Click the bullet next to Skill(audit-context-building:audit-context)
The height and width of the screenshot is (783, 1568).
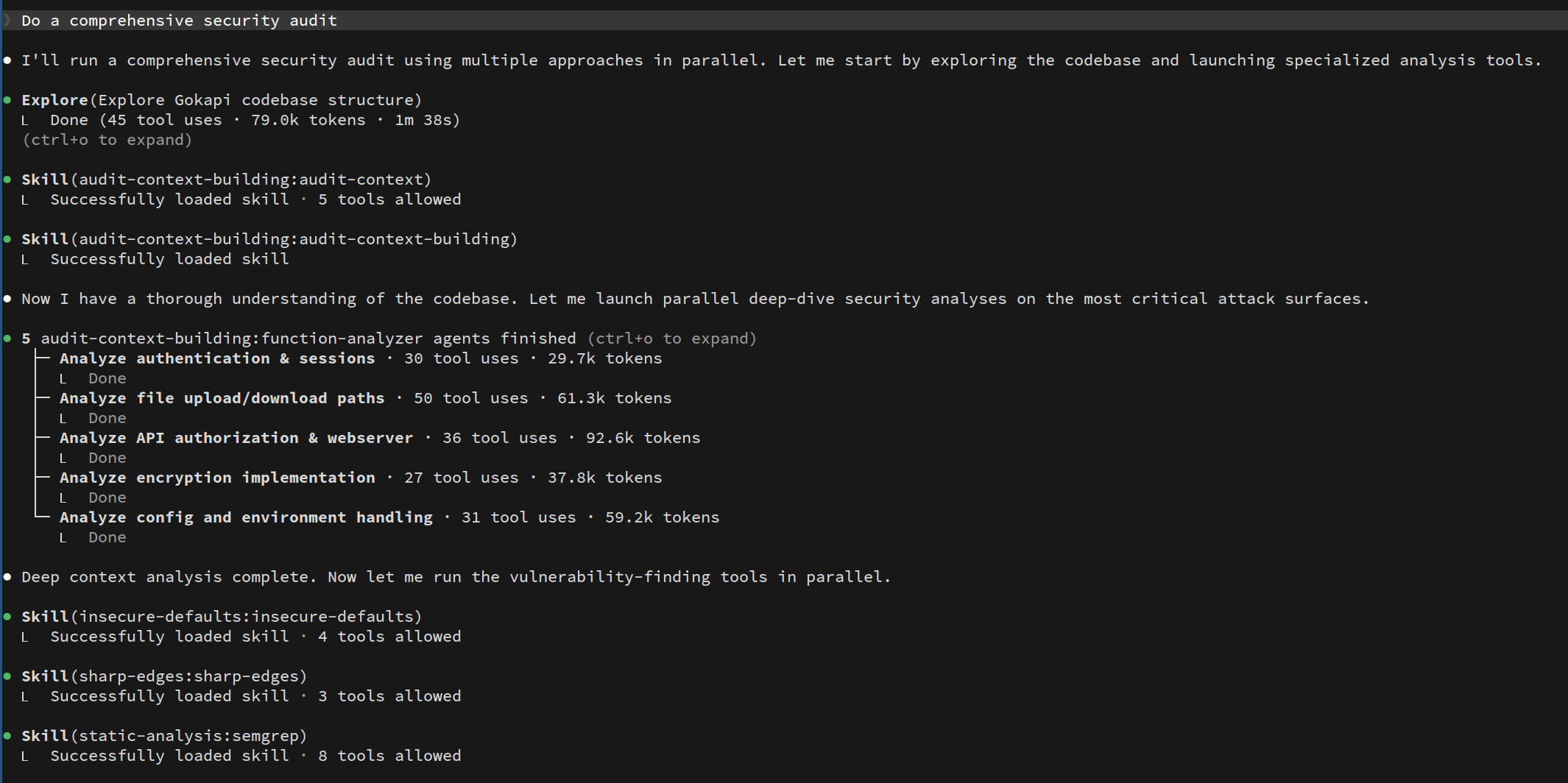pyautogui.click(x=7, y=180)
